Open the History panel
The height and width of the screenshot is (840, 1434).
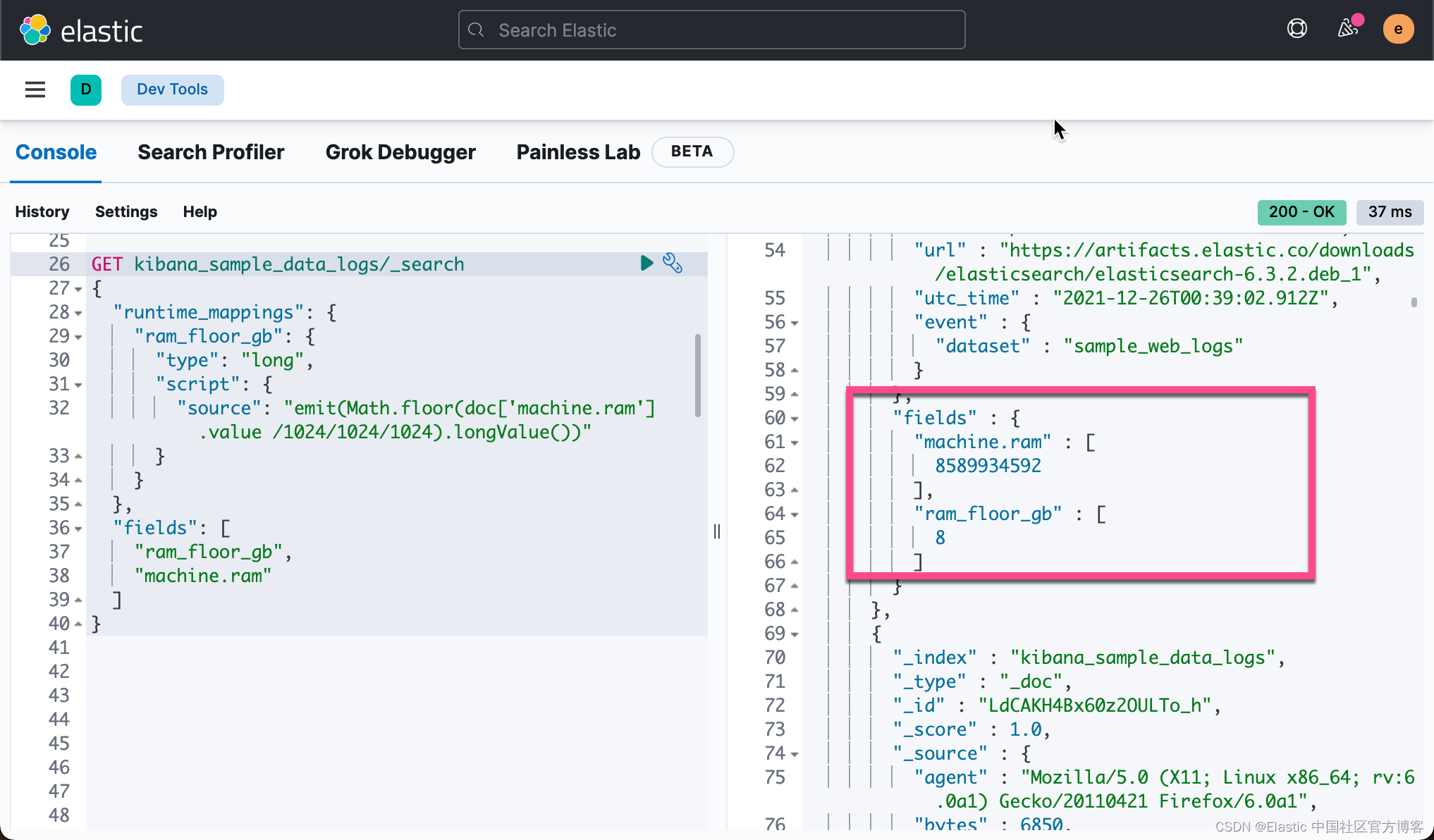[x=42, y=211]
